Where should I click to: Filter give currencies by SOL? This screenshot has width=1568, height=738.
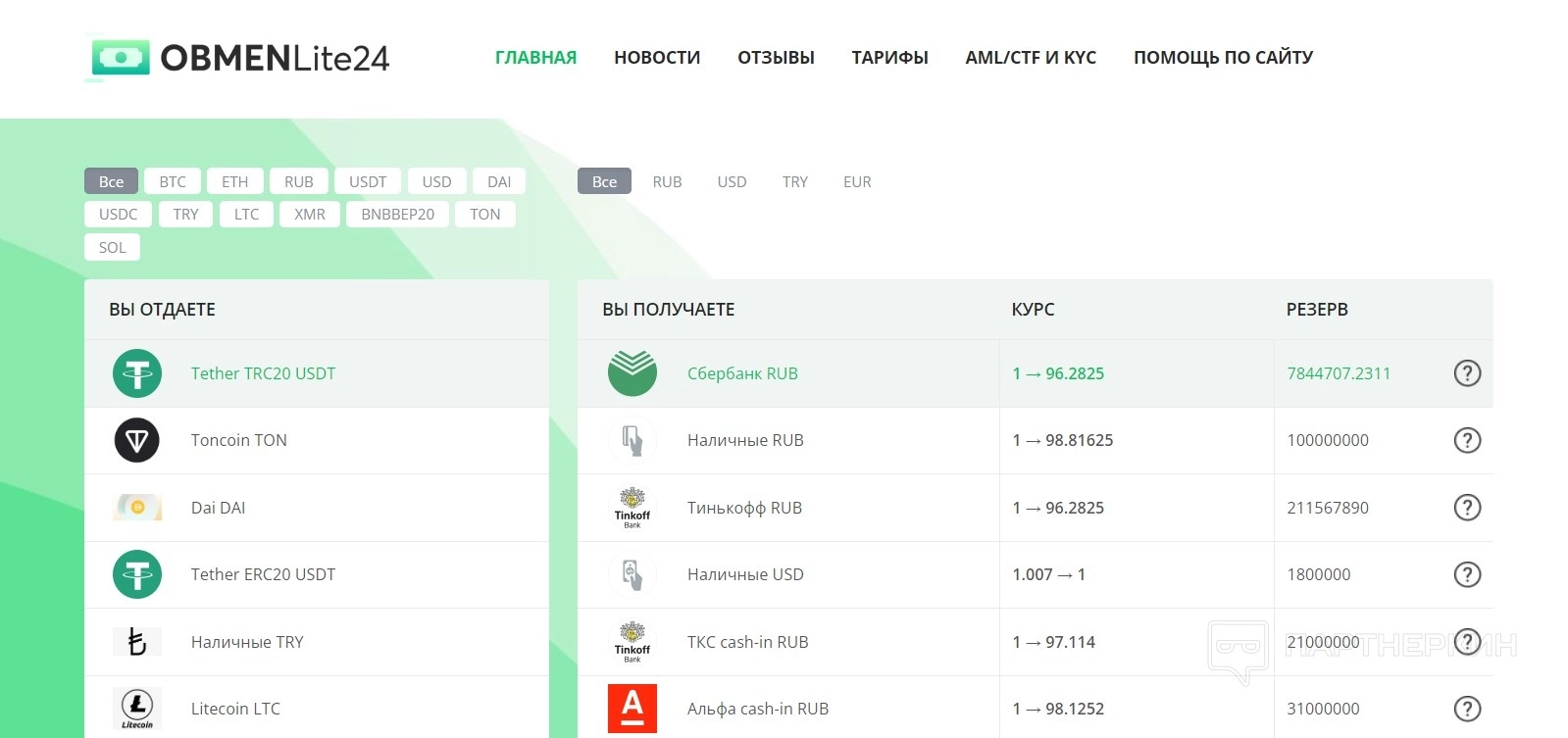click(112, 247)
